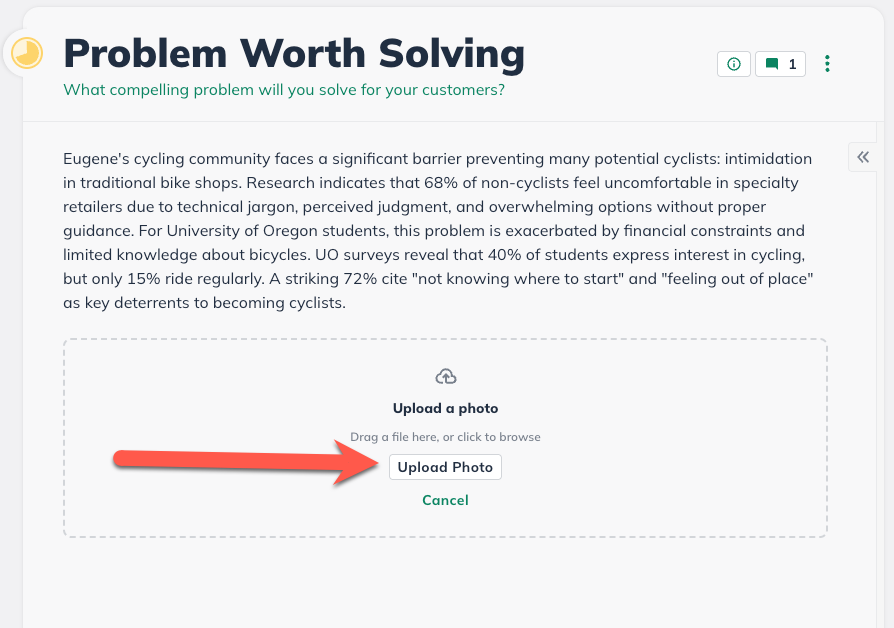
Task: Click the "Upload a photo" heading
Action: [445, 408]
